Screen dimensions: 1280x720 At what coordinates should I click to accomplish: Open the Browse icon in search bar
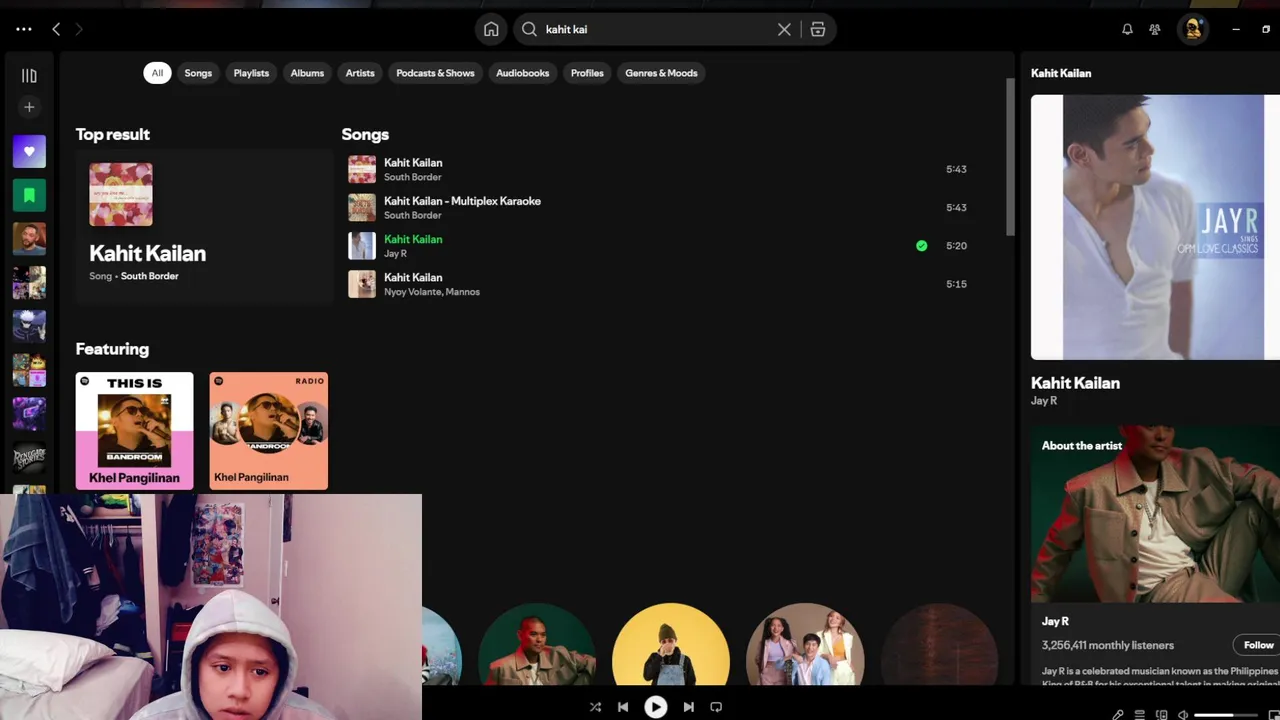tap(818, 29)
